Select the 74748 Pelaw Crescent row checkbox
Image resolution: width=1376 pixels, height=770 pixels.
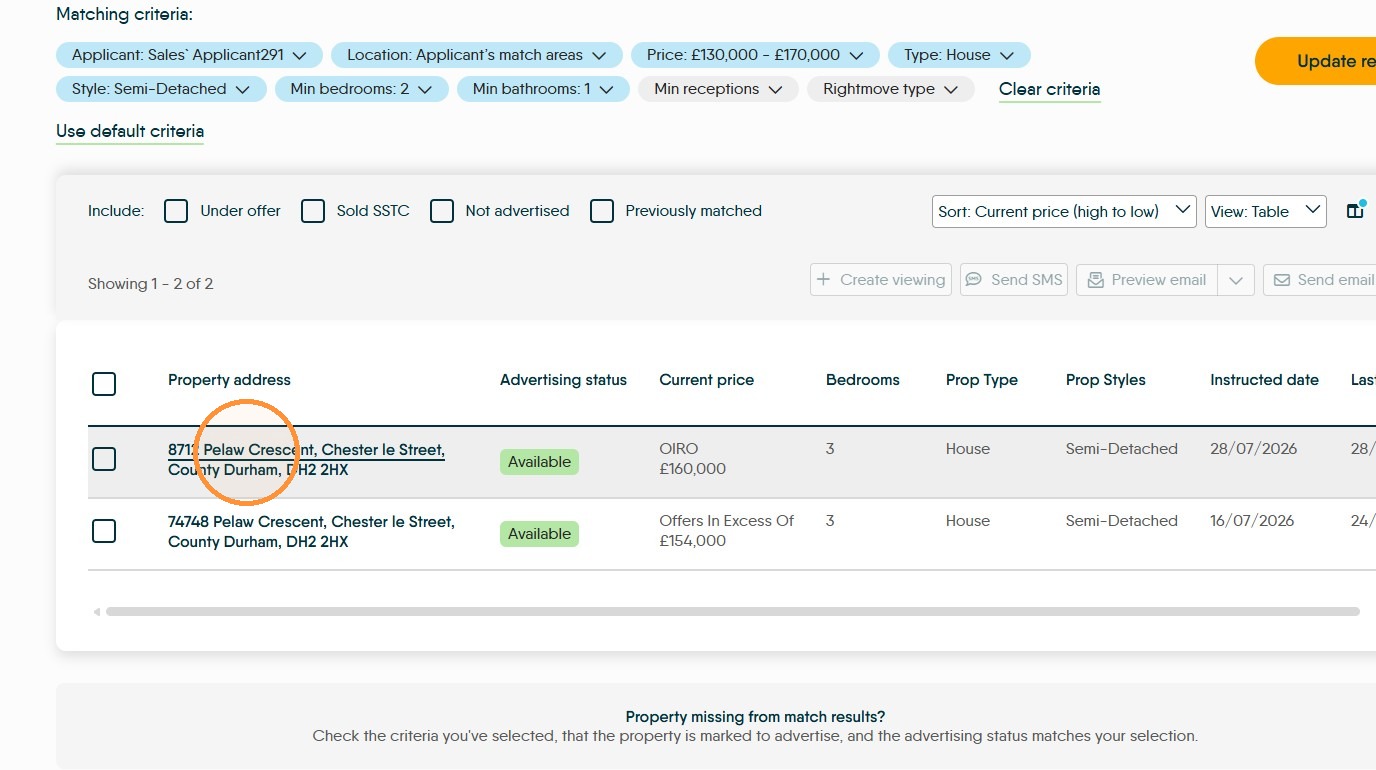coord(104,531)
